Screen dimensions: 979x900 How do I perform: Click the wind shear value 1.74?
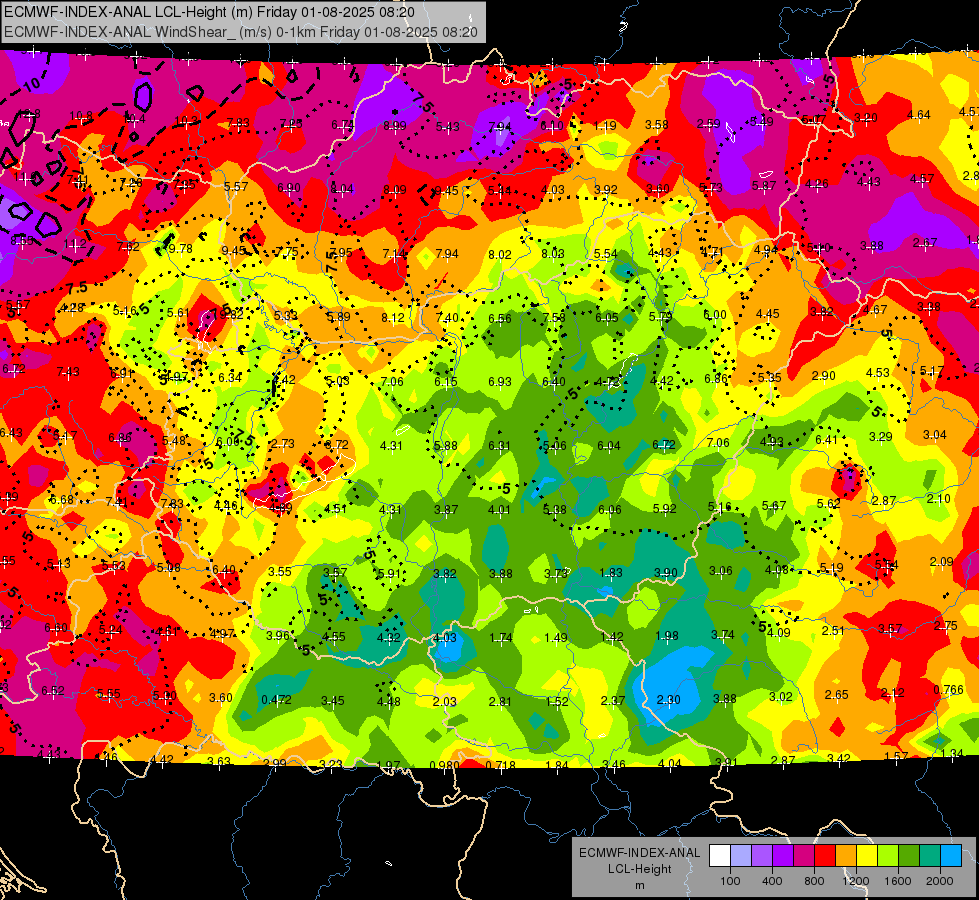pyautogui.click(x=501, y=638)
